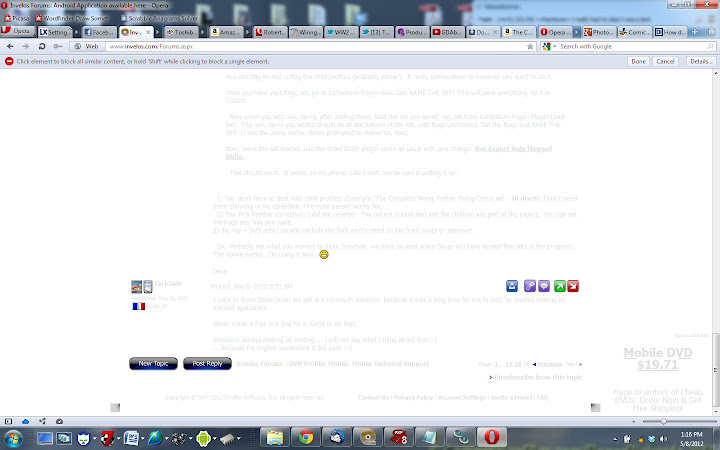Expand tab stack arrow after the Toshiba tab
720x450 pixels.
click(203, 33)
